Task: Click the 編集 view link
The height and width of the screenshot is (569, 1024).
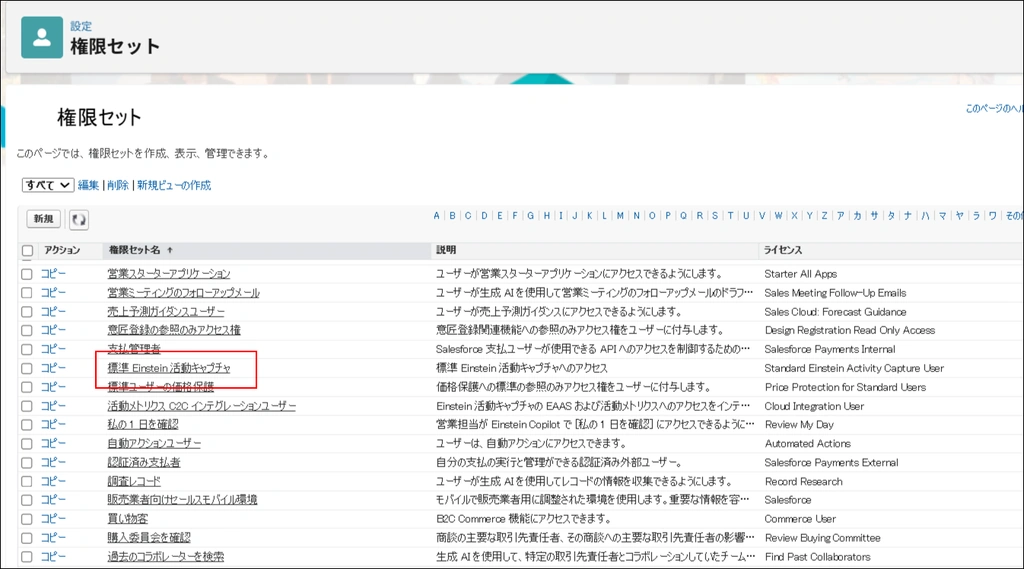Action: click(89, 185)
